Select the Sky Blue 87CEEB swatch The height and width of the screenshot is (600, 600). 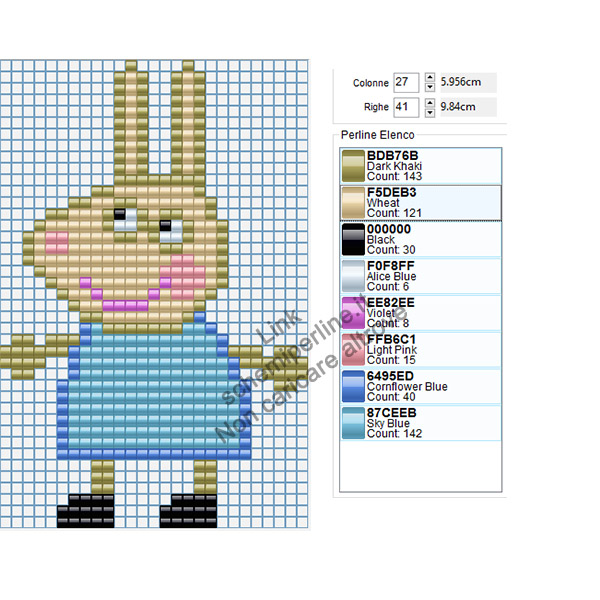pos(353,423)
